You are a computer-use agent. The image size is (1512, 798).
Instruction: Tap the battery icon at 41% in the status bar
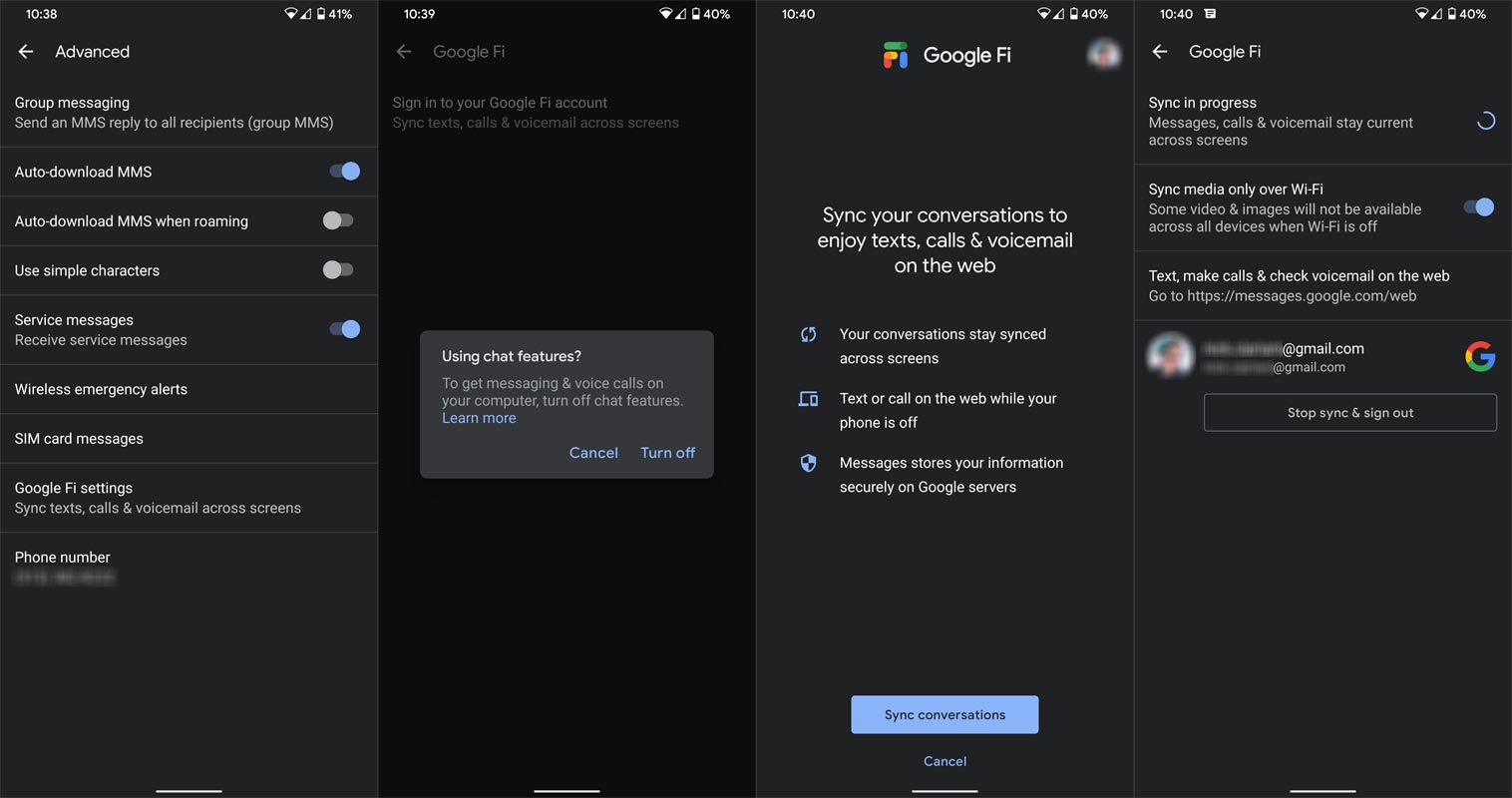pos(320,14)
